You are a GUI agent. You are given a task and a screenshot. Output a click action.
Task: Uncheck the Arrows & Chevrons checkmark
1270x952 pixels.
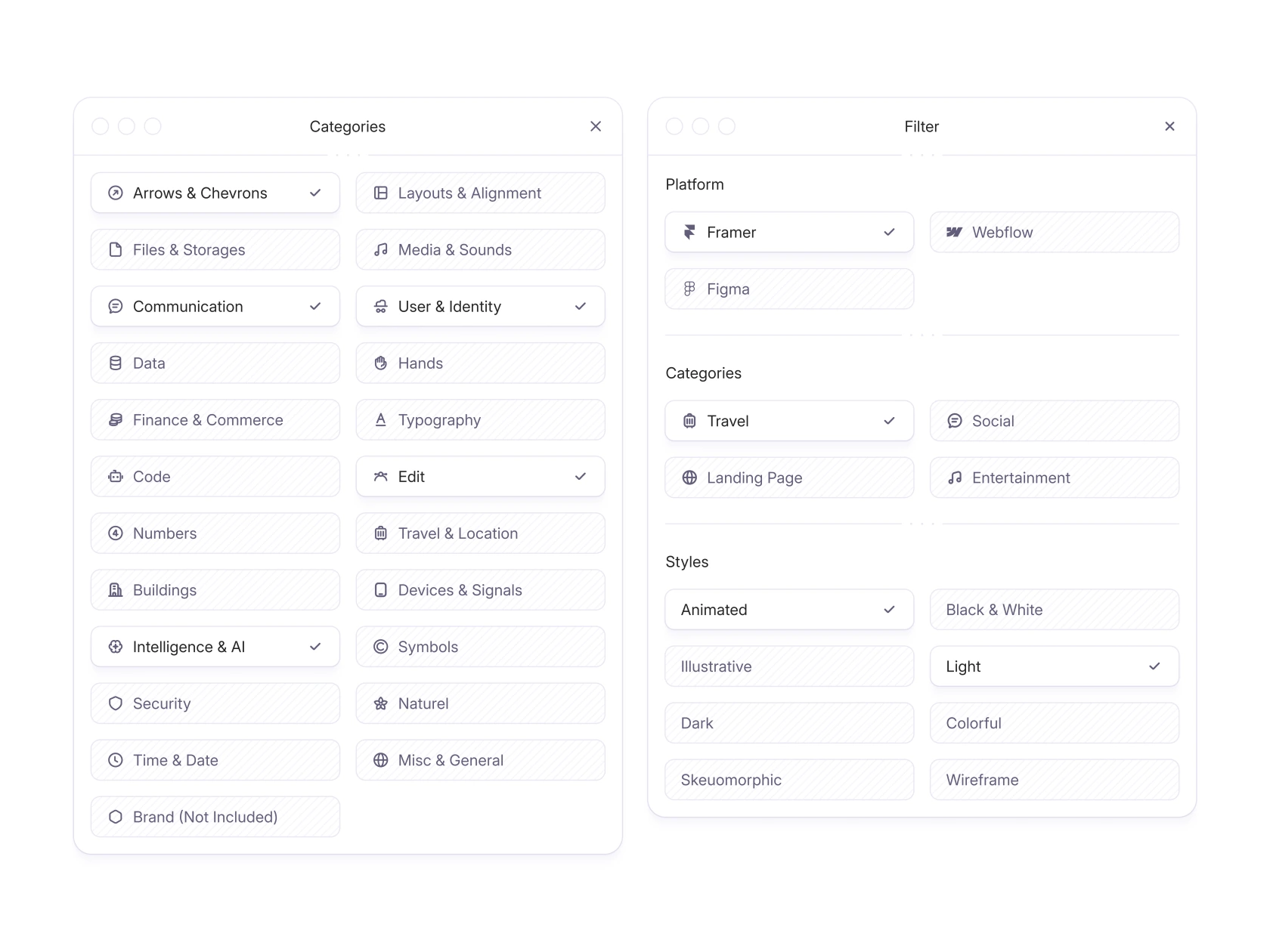click(x=315, y=193)
